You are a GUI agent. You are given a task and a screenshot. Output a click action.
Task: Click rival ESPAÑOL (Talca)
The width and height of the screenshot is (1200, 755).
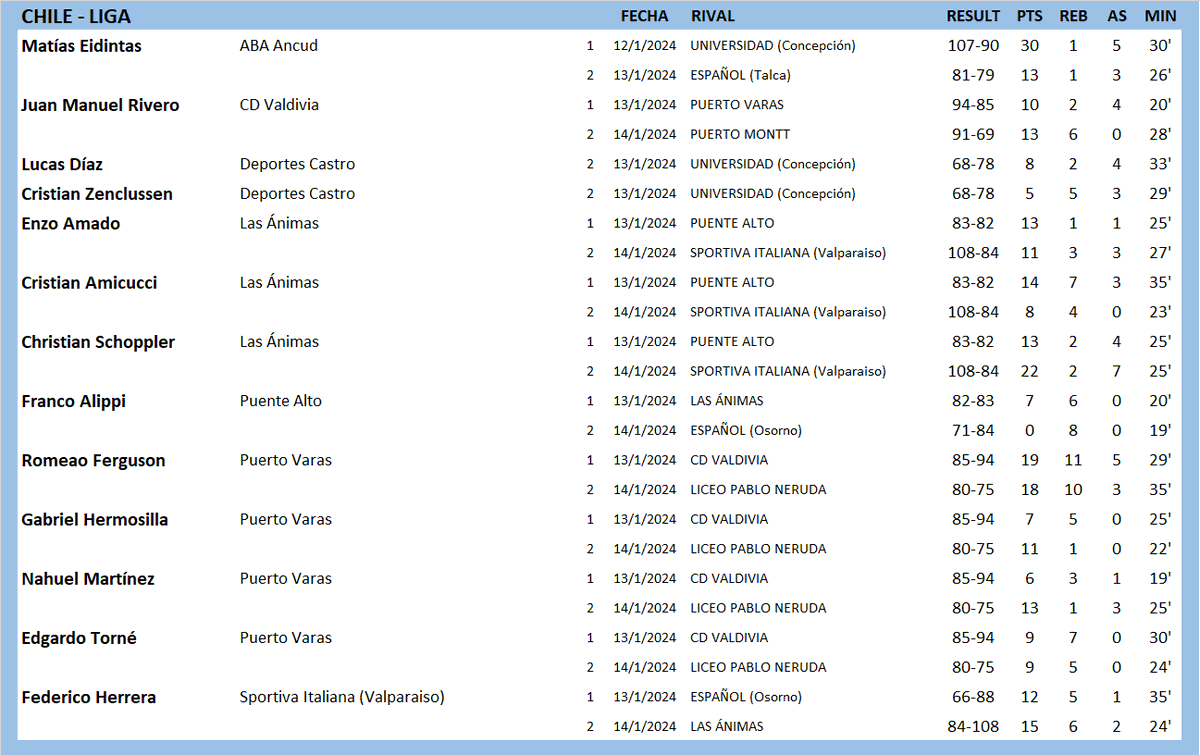[740, 75]
